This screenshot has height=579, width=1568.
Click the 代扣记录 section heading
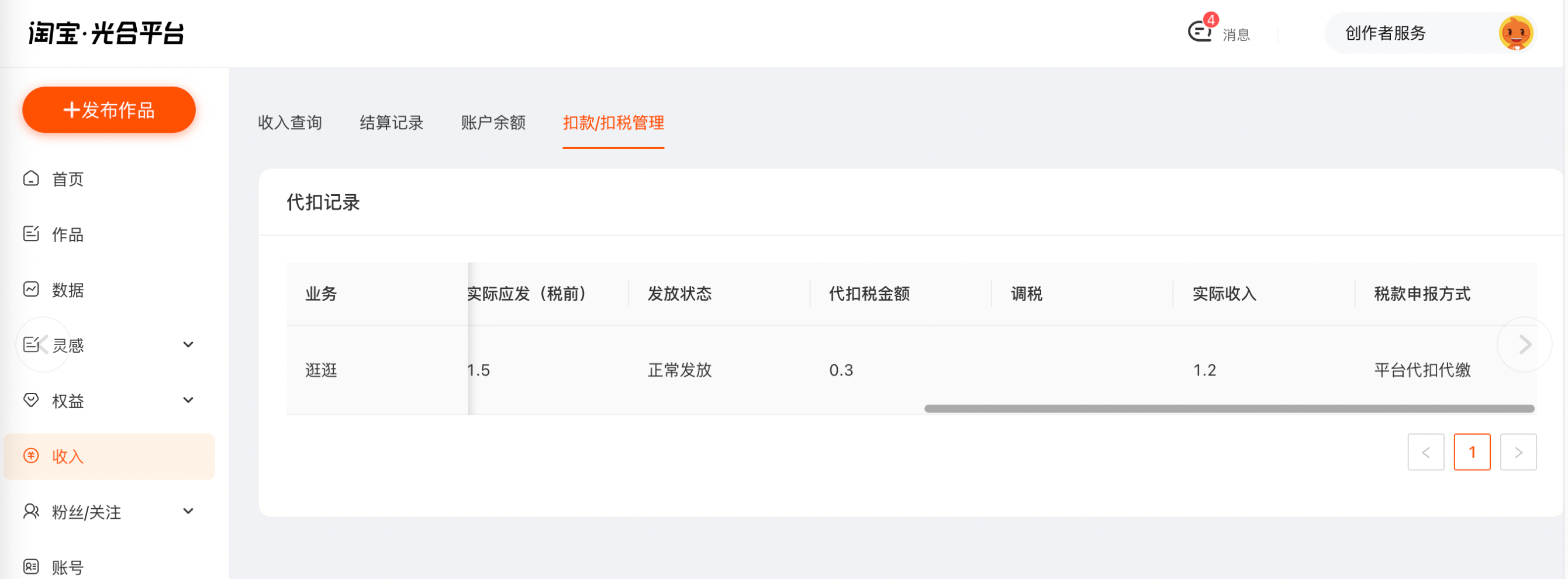(323, 202)
